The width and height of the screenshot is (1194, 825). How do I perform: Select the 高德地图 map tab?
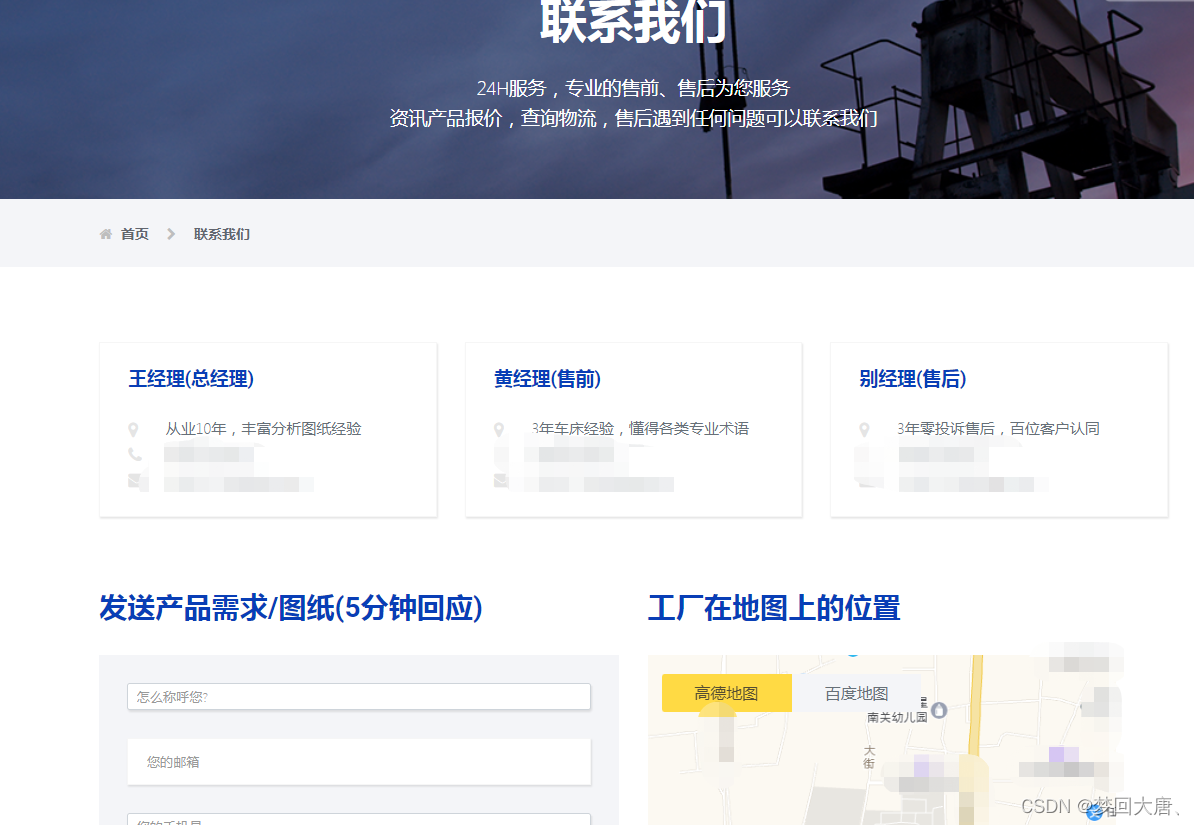coord(725,692)
